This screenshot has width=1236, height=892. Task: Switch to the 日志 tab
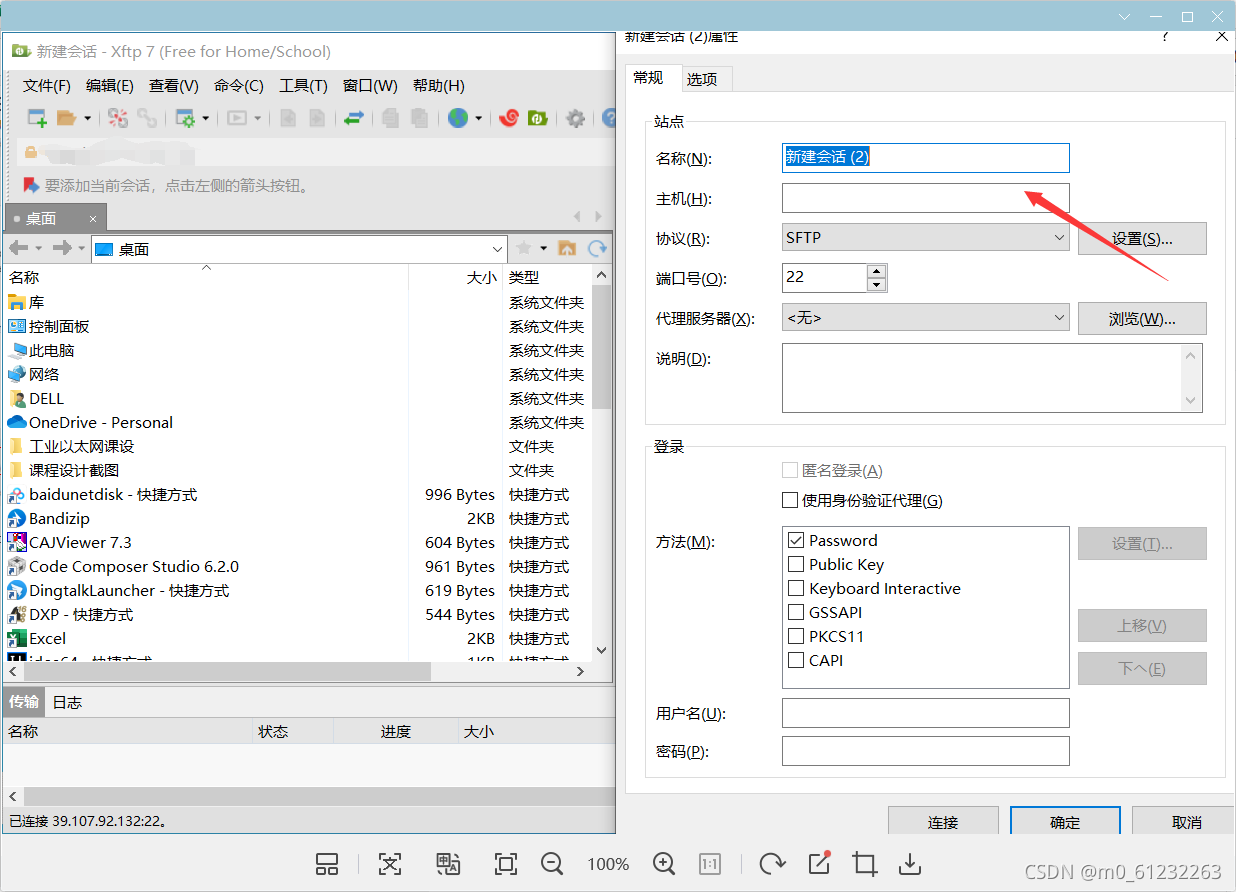[67, 702]
